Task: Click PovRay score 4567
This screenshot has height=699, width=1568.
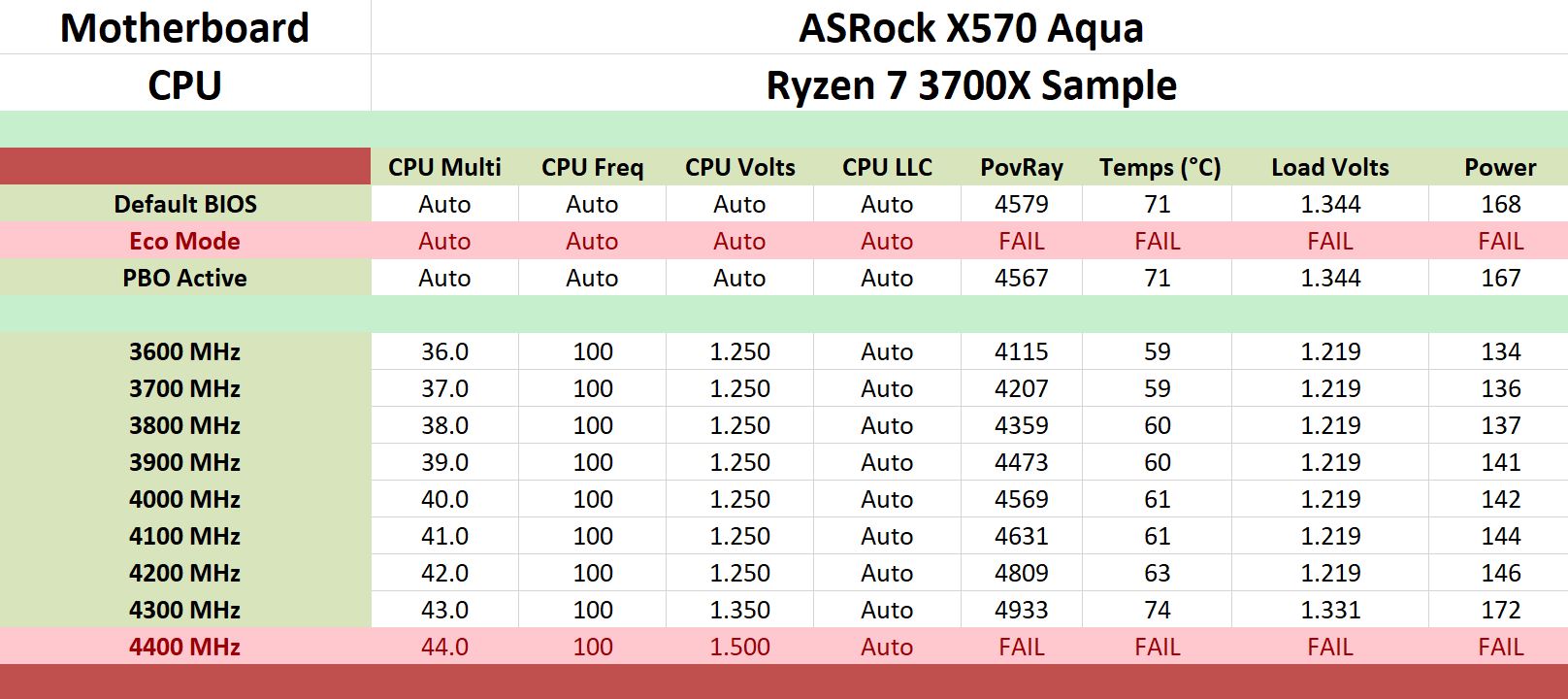Action: click(1022, 278)
